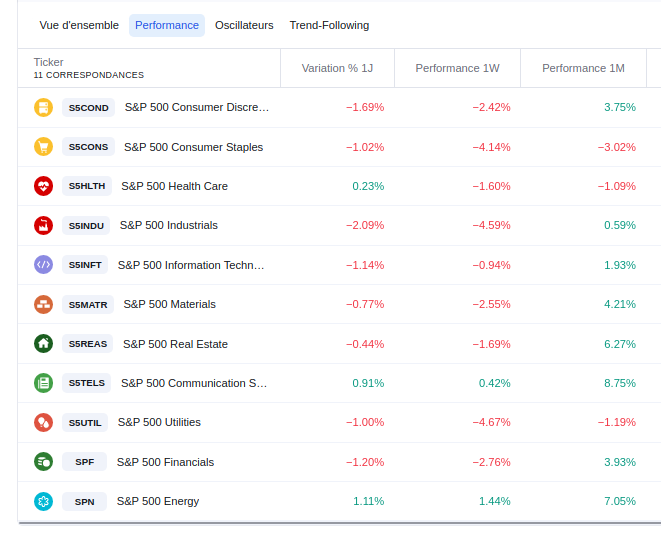Click the Energy sector icon
This screenshot has height=546, width=661.
coord(43,501)
